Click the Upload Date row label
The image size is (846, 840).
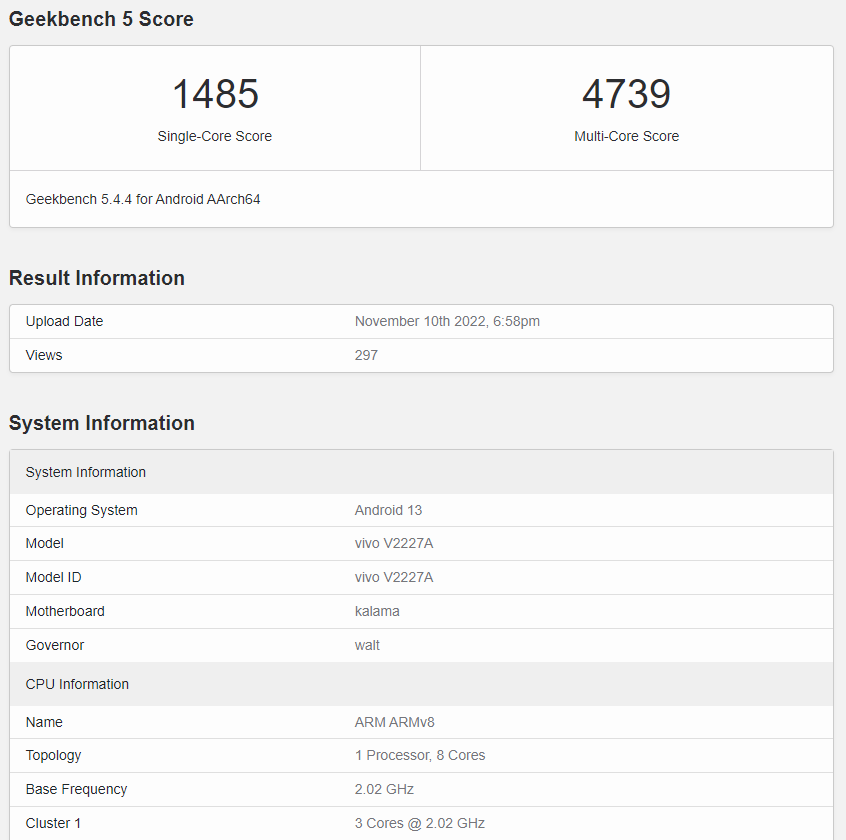pyautogui.click(x=64, y=321)
